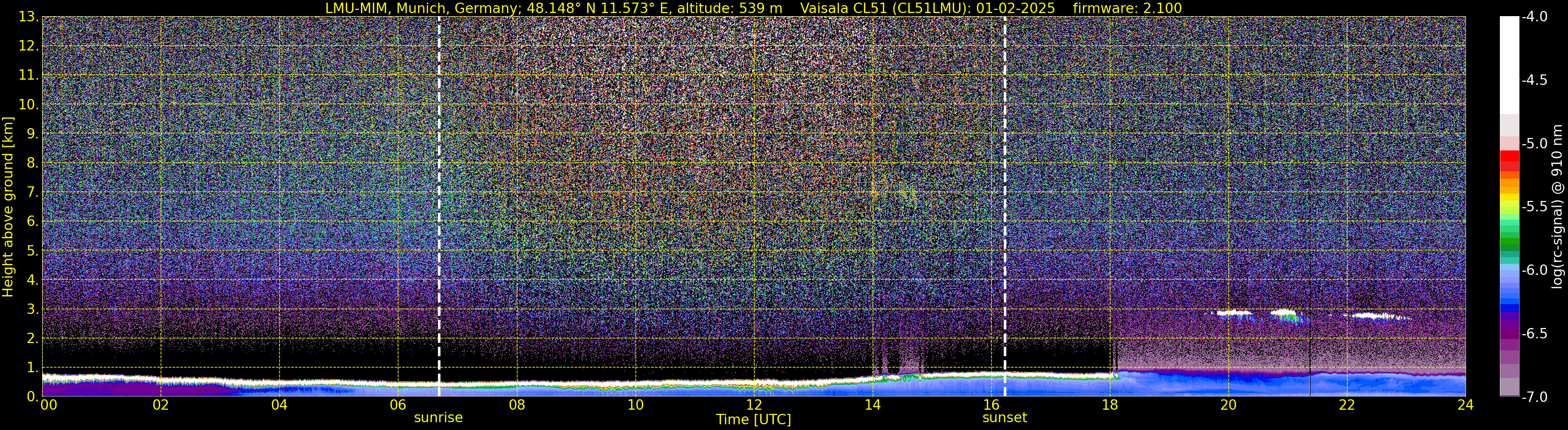Click the time tick label '08'
The image size is (1568, 430).
[516, 405]
